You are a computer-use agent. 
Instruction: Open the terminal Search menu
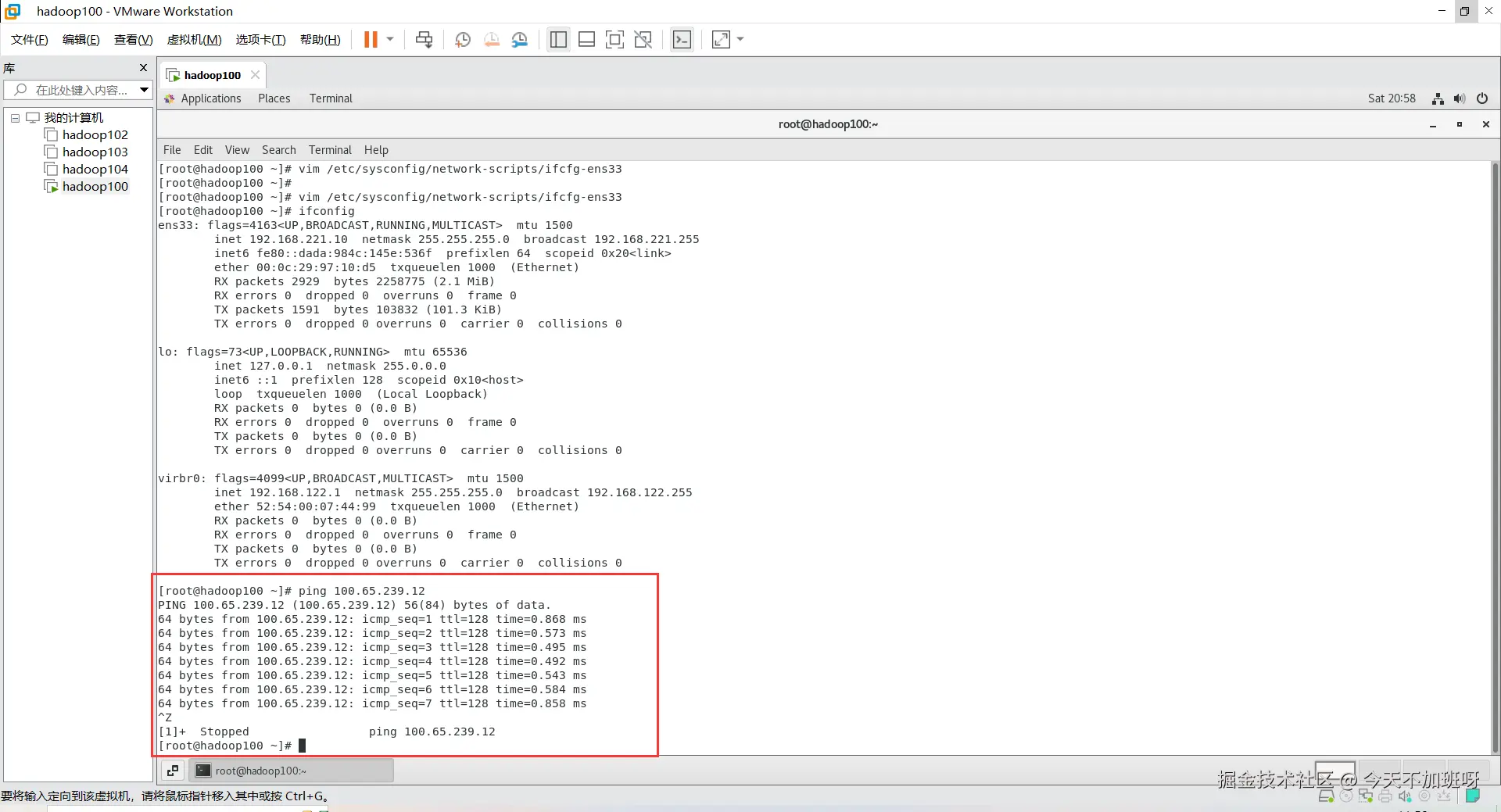[279, 150]
